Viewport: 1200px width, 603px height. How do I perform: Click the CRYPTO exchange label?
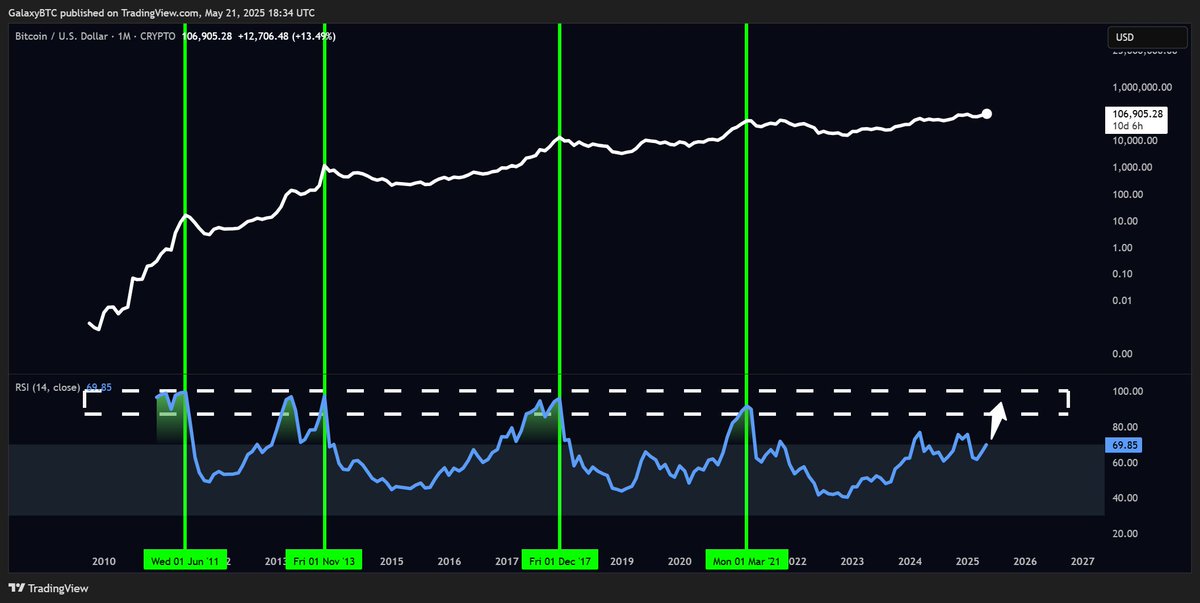(x=155, y=36)
